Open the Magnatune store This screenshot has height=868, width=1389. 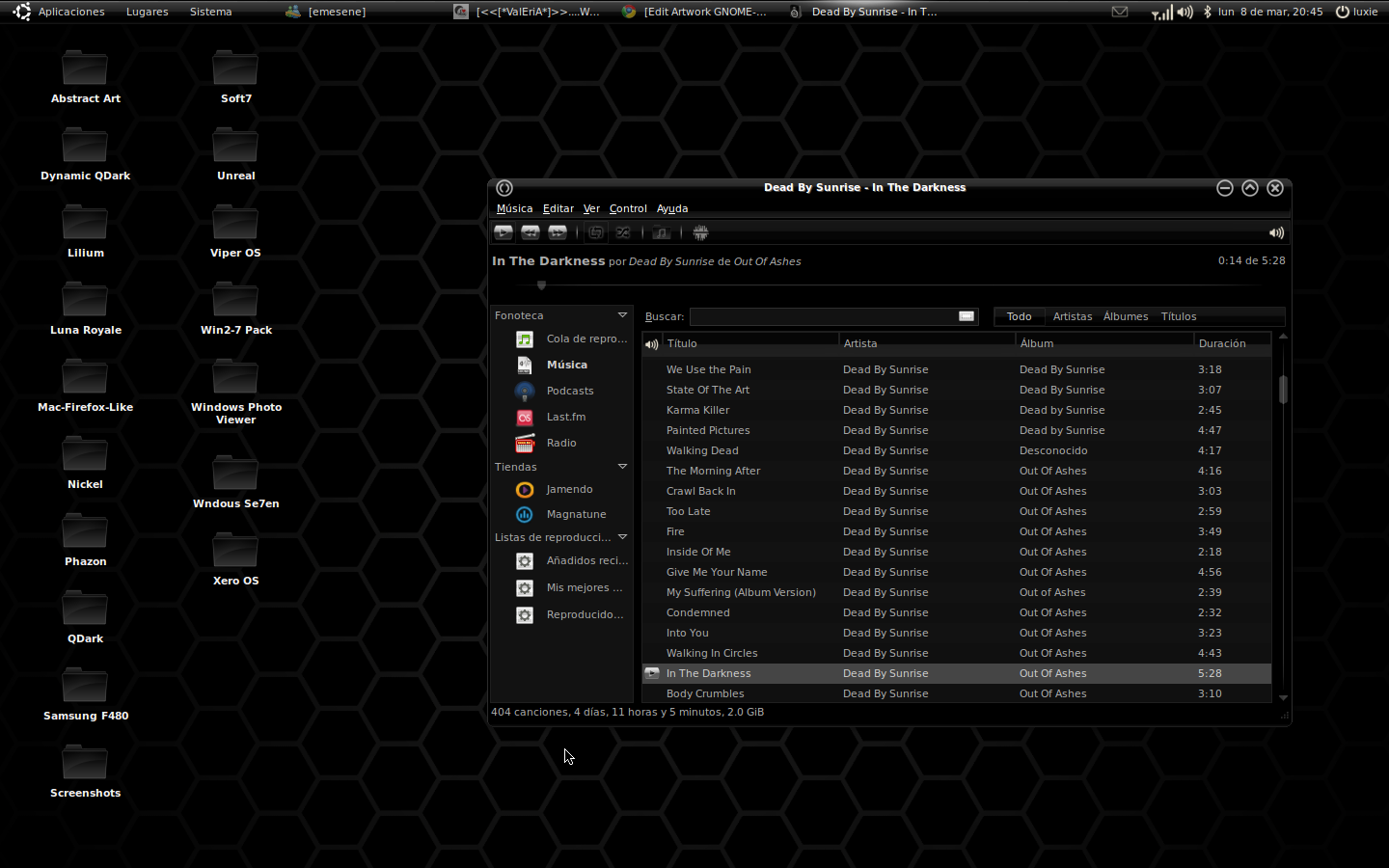point(576,514)
